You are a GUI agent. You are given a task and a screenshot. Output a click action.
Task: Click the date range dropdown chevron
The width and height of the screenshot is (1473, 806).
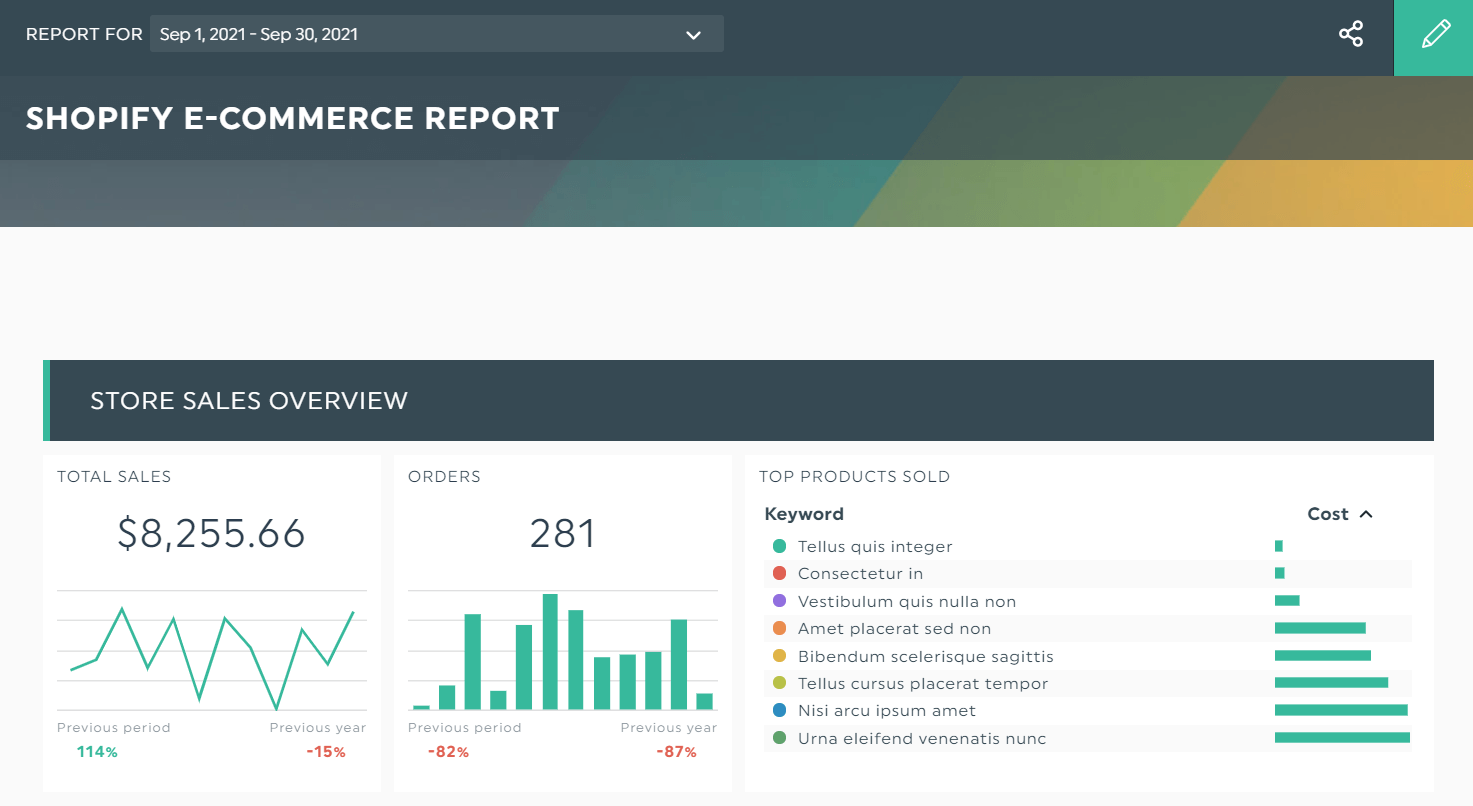coord(693,35)
